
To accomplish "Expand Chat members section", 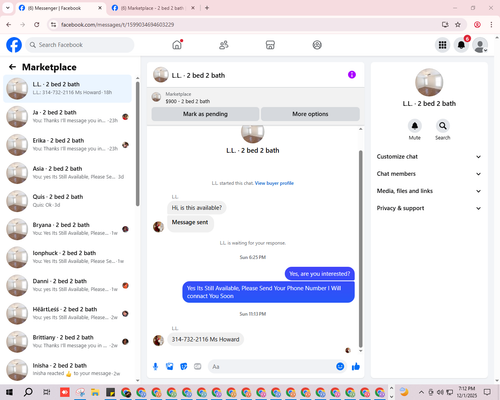I will coord(429,174).
